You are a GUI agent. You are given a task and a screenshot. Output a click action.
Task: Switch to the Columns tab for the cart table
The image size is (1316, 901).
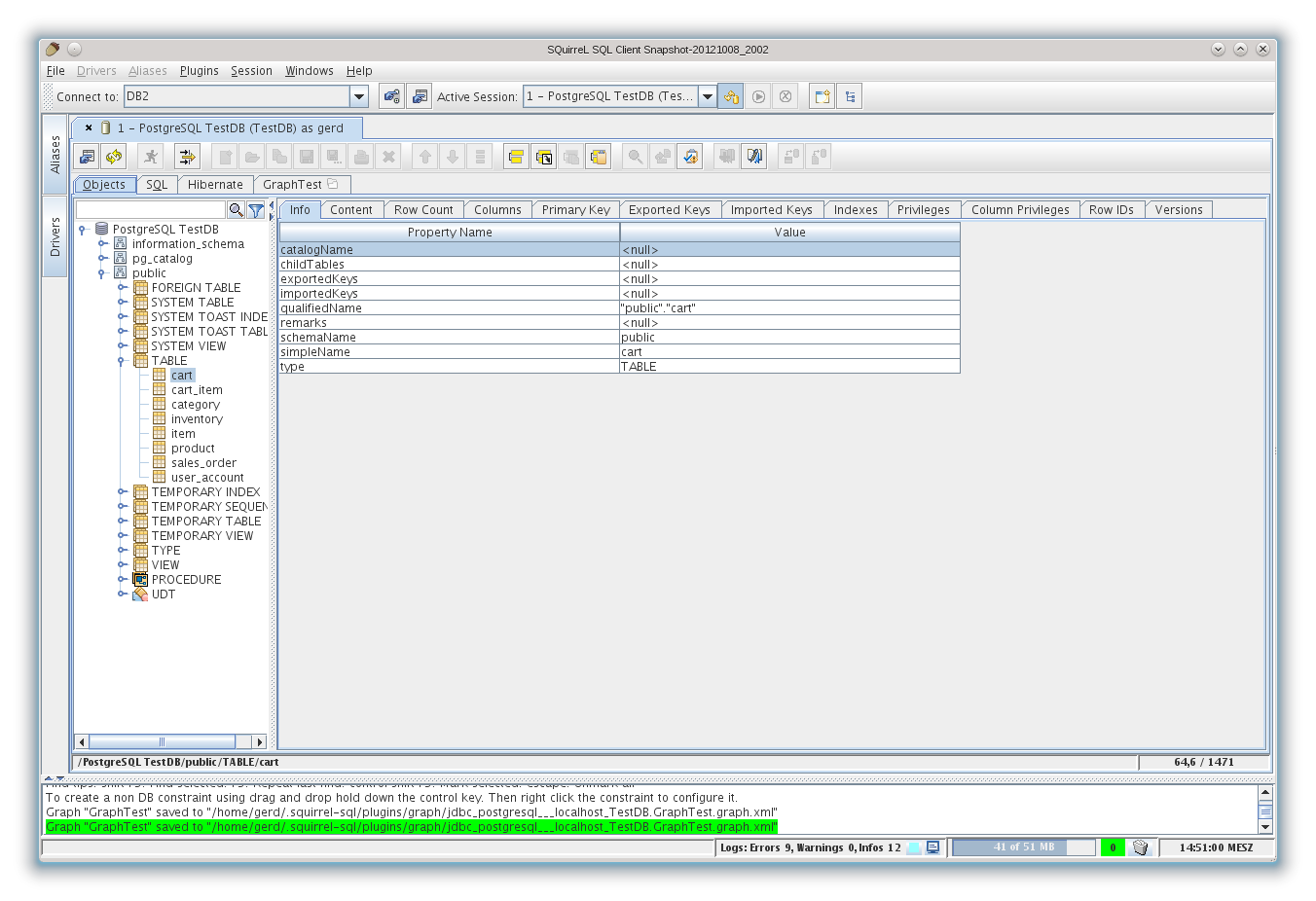pos(497,209)
